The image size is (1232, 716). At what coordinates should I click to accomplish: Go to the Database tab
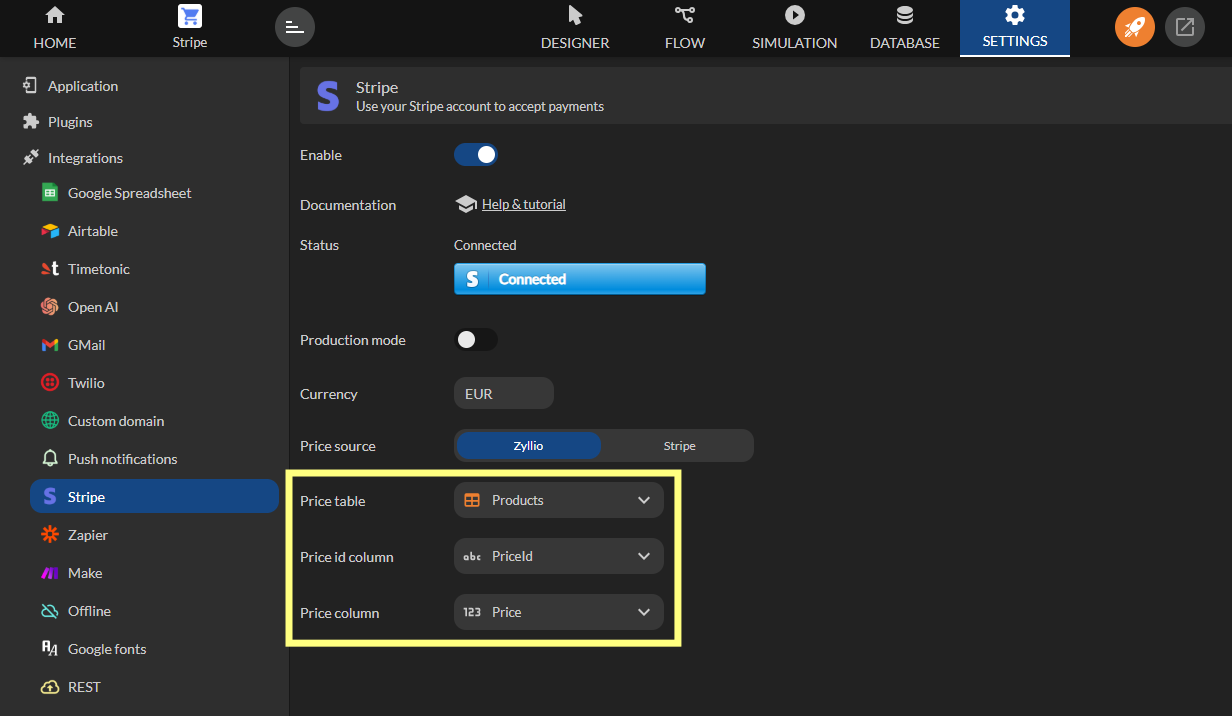tap(904, 28)
